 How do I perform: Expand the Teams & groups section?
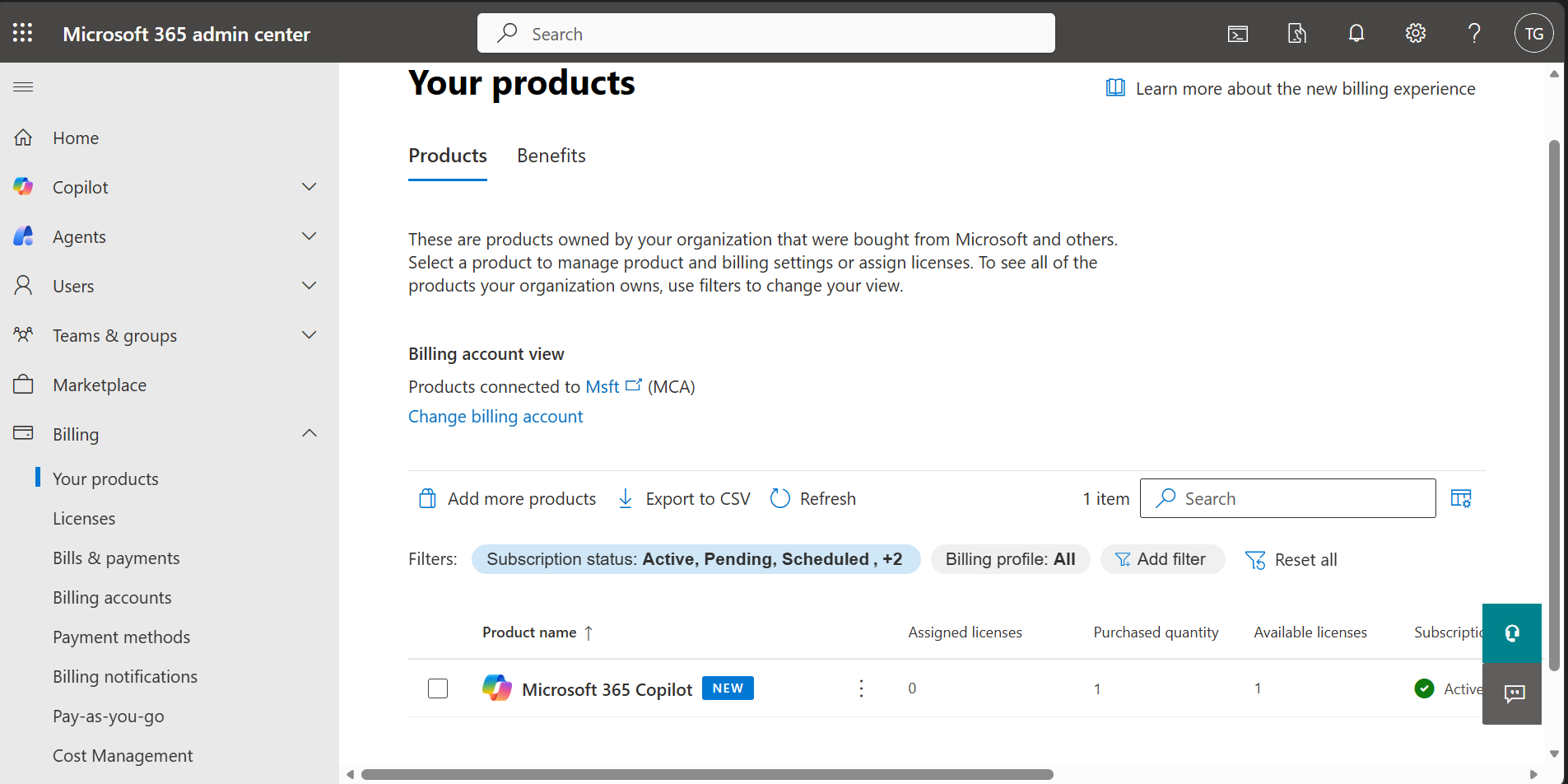pos(309,335)
